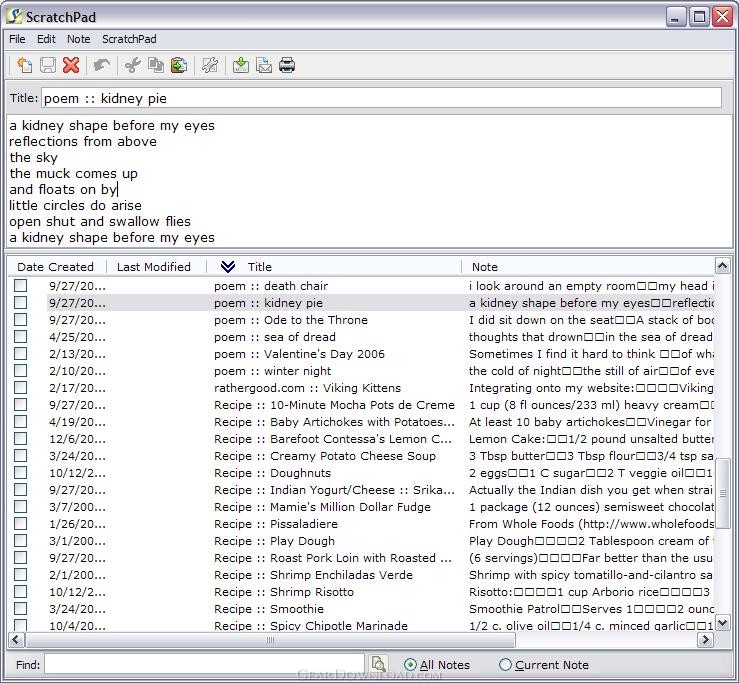The image size is (739, 683).
Task: Tick checkbox for Viking Kittens row
Action: (20, 387)
